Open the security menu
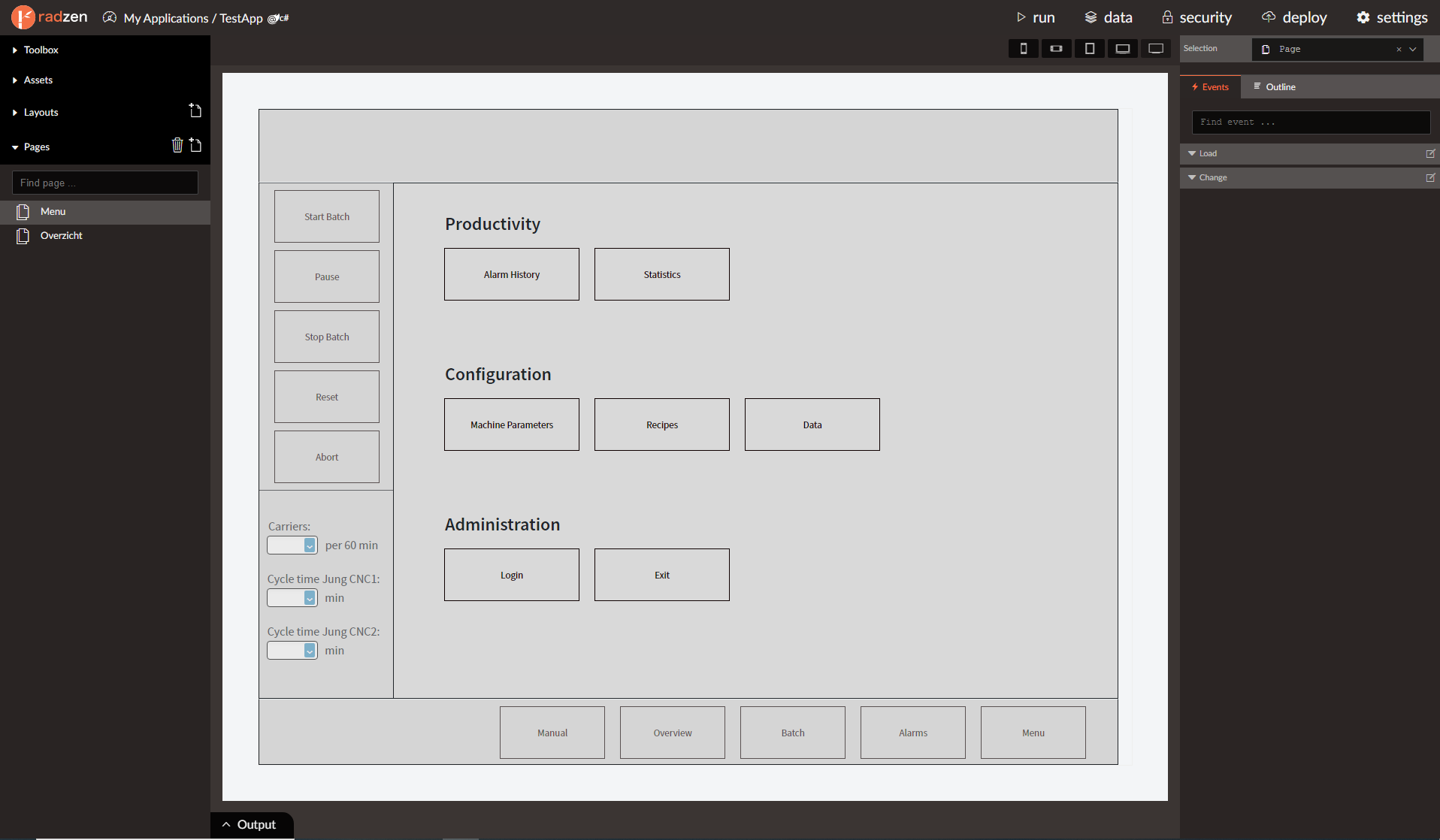 [x=1196, y=17]
